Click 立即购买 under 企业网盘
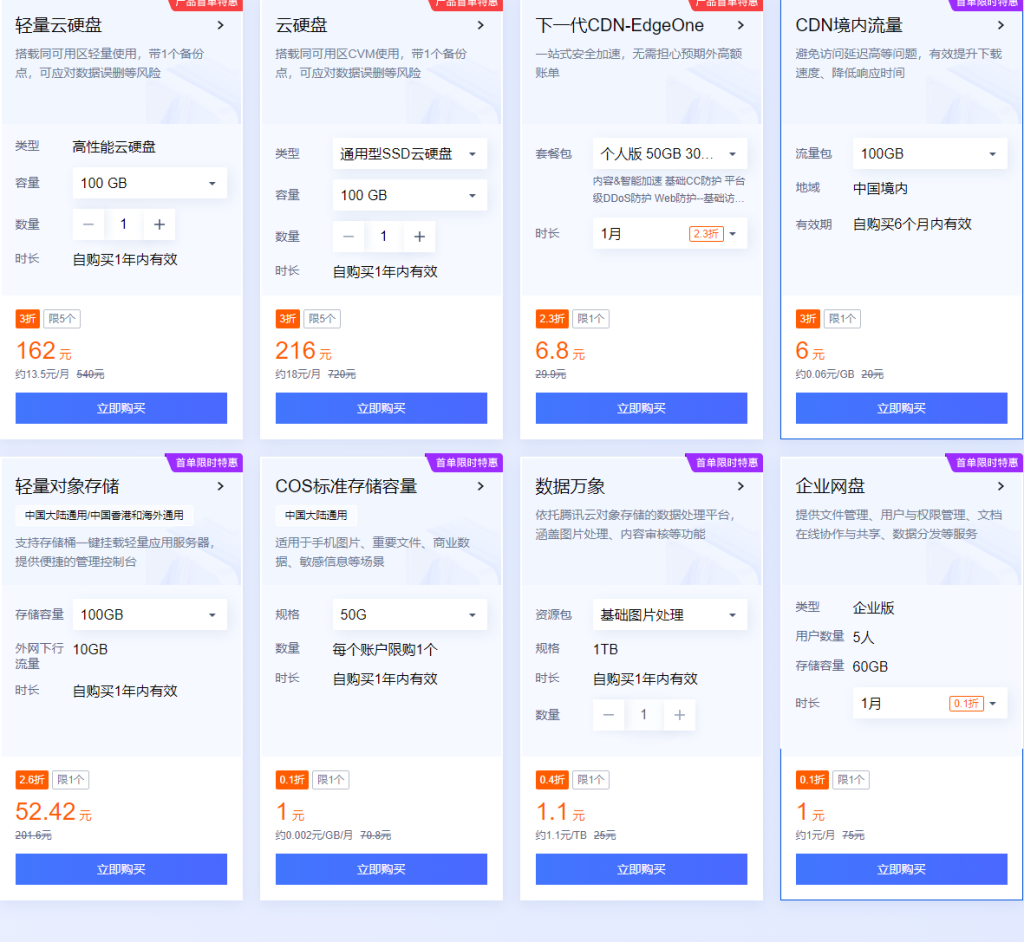Image resolution: width=1024 pixels, height=942 pixels. pos(901,869)
